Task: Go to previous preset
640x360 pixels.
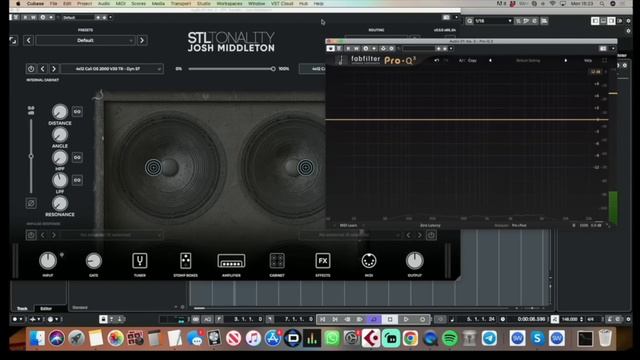Action: pos(29,40)
